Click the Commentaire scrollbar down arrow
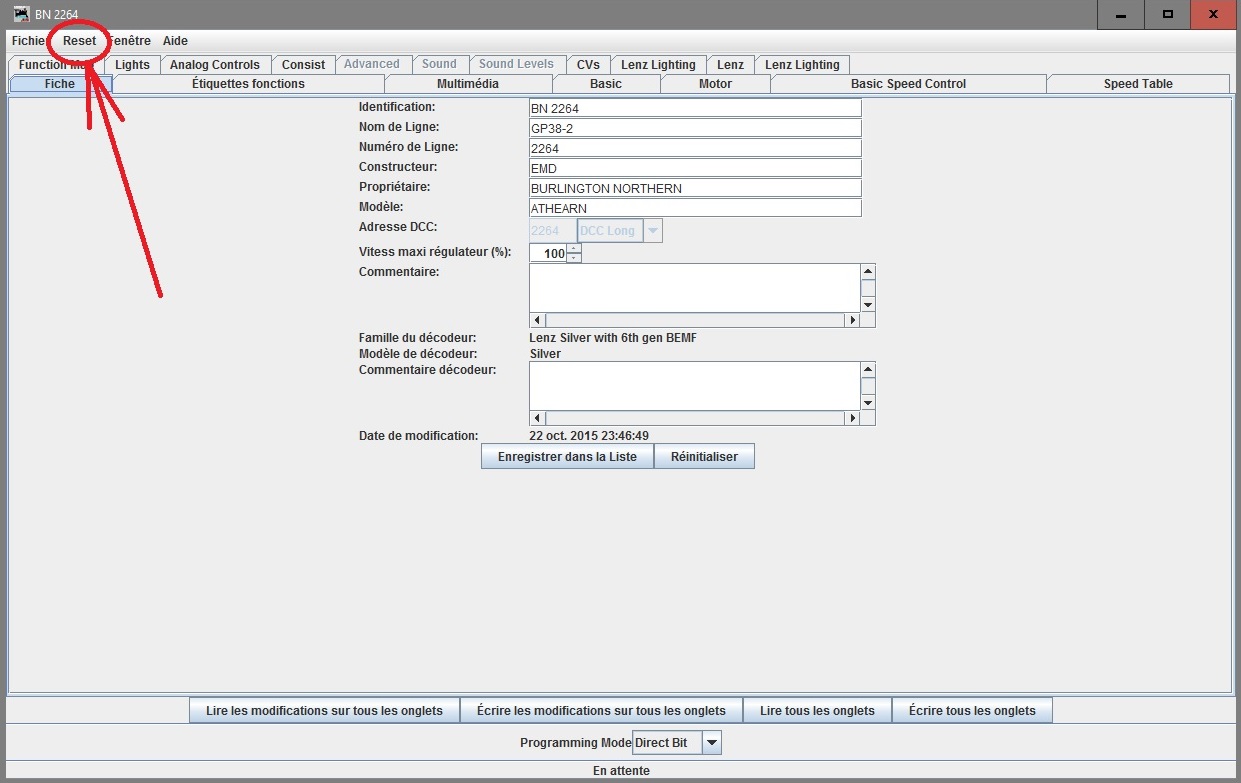Screen dimensions: 1241x783 868,305
